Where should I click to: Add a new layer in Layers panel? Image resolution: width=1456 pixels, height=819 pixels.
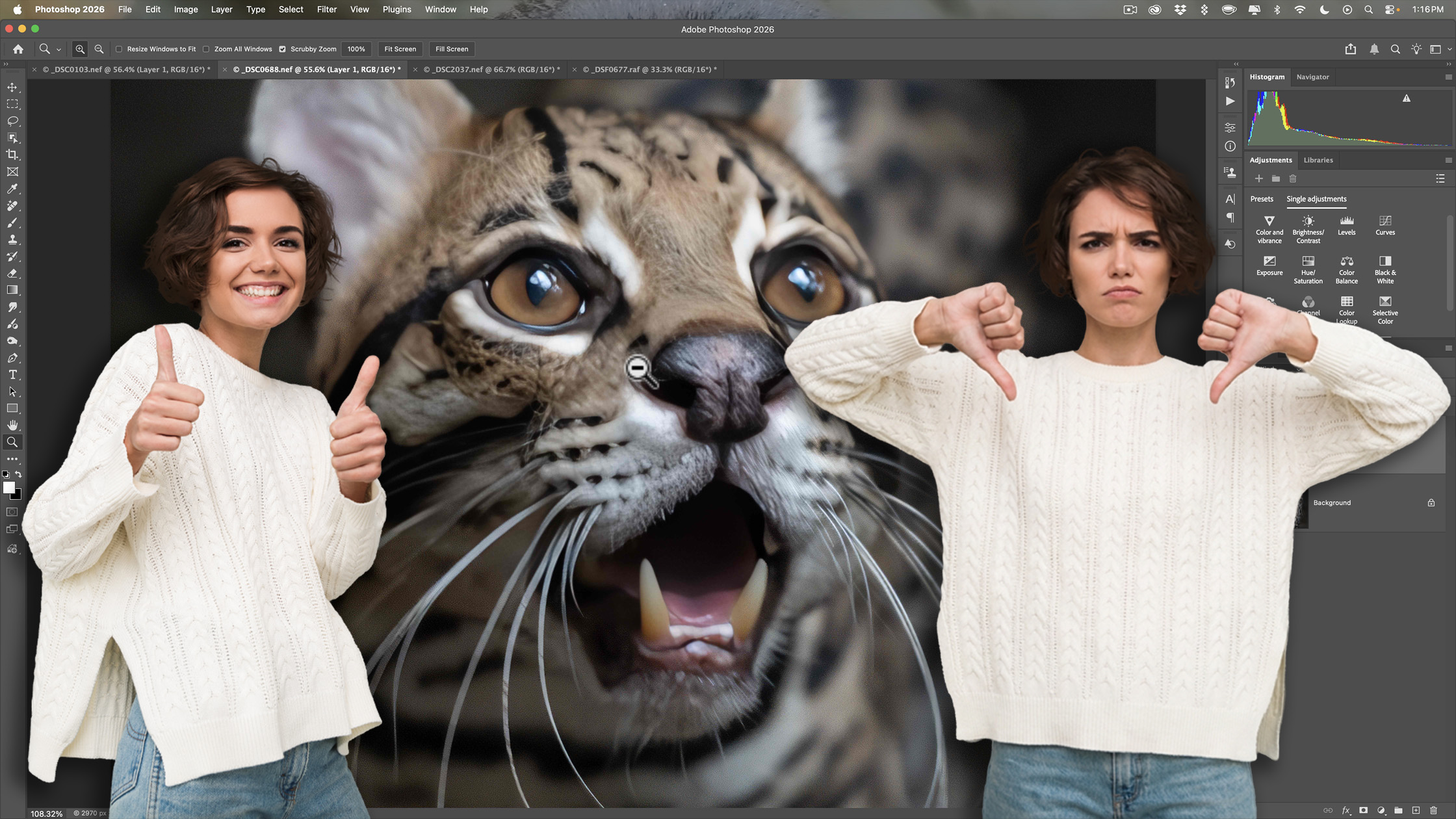[1417, 811]
